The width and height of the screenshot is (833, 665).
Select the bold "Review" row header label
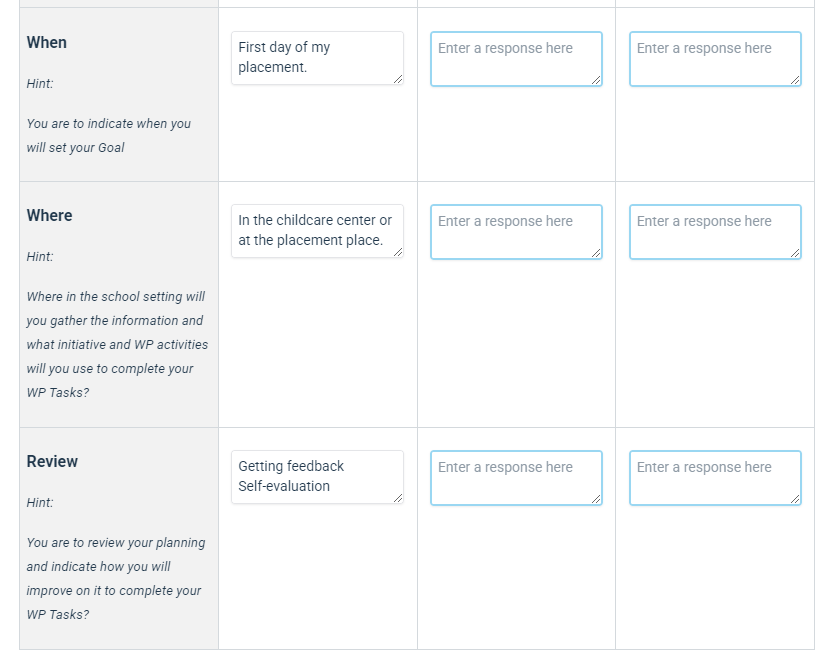[52, 461]
